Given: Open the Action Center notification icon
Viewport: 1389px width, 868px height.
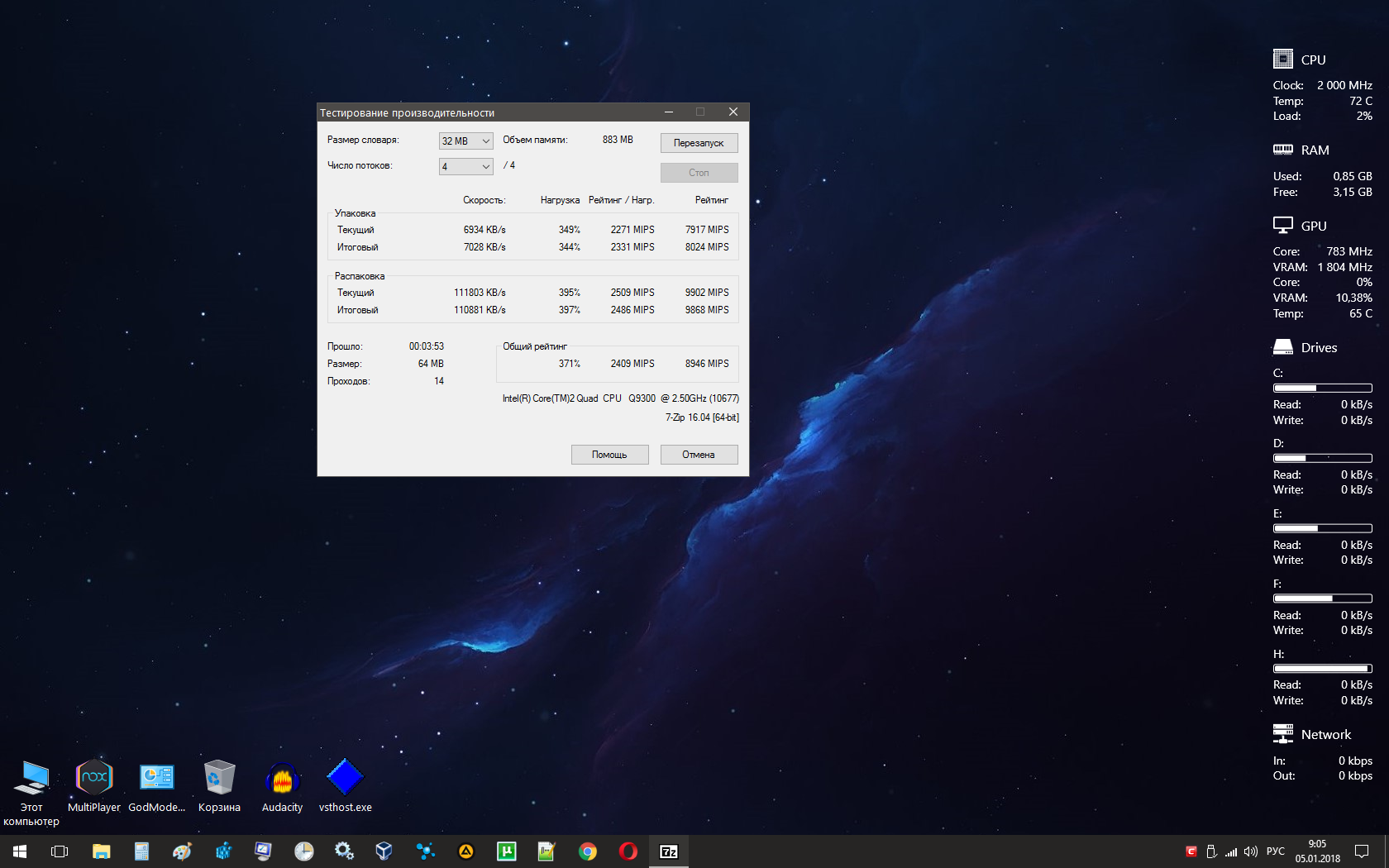Looking at the screenshot, I should pos(1362,851).
